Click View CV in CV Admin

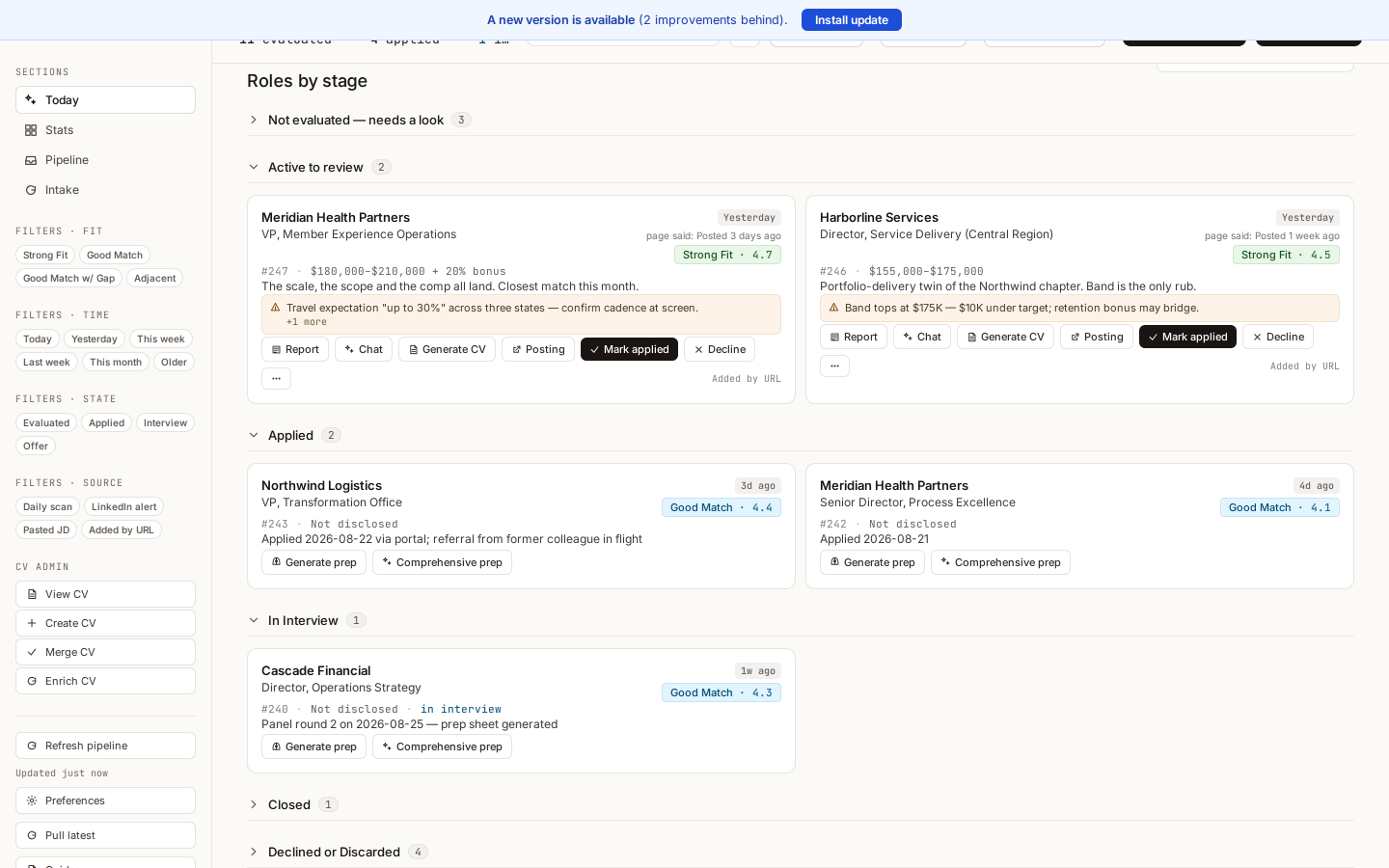pos(105,594)
